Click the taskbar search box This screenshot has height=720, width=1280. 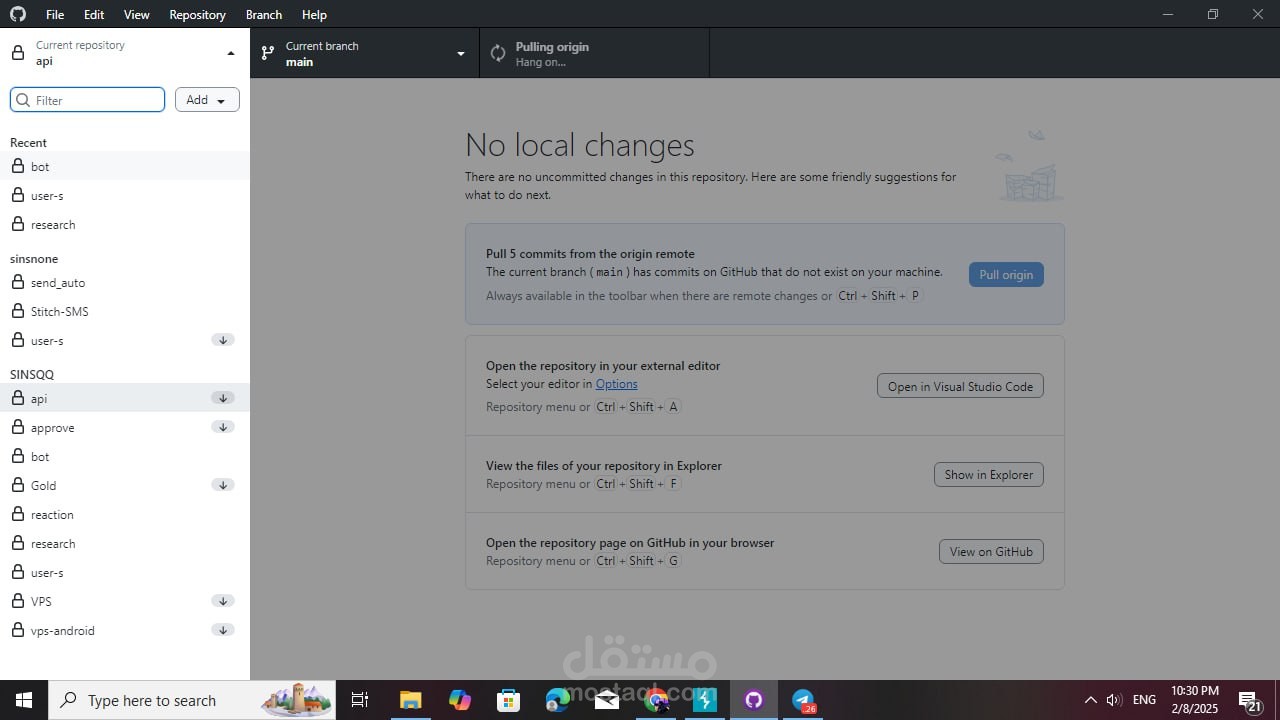click(194, 700)
